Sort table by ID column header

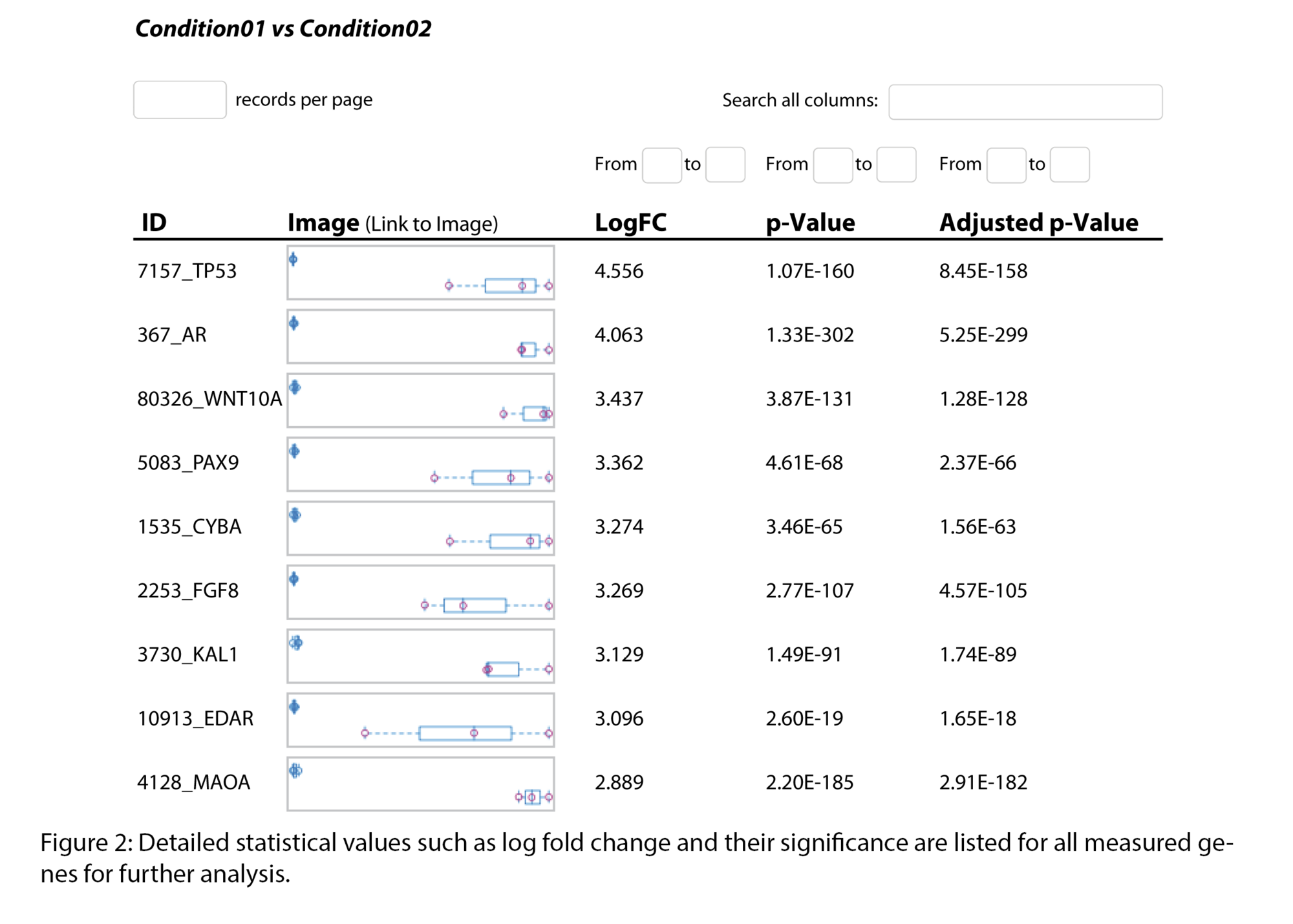(x=154, y=222)
